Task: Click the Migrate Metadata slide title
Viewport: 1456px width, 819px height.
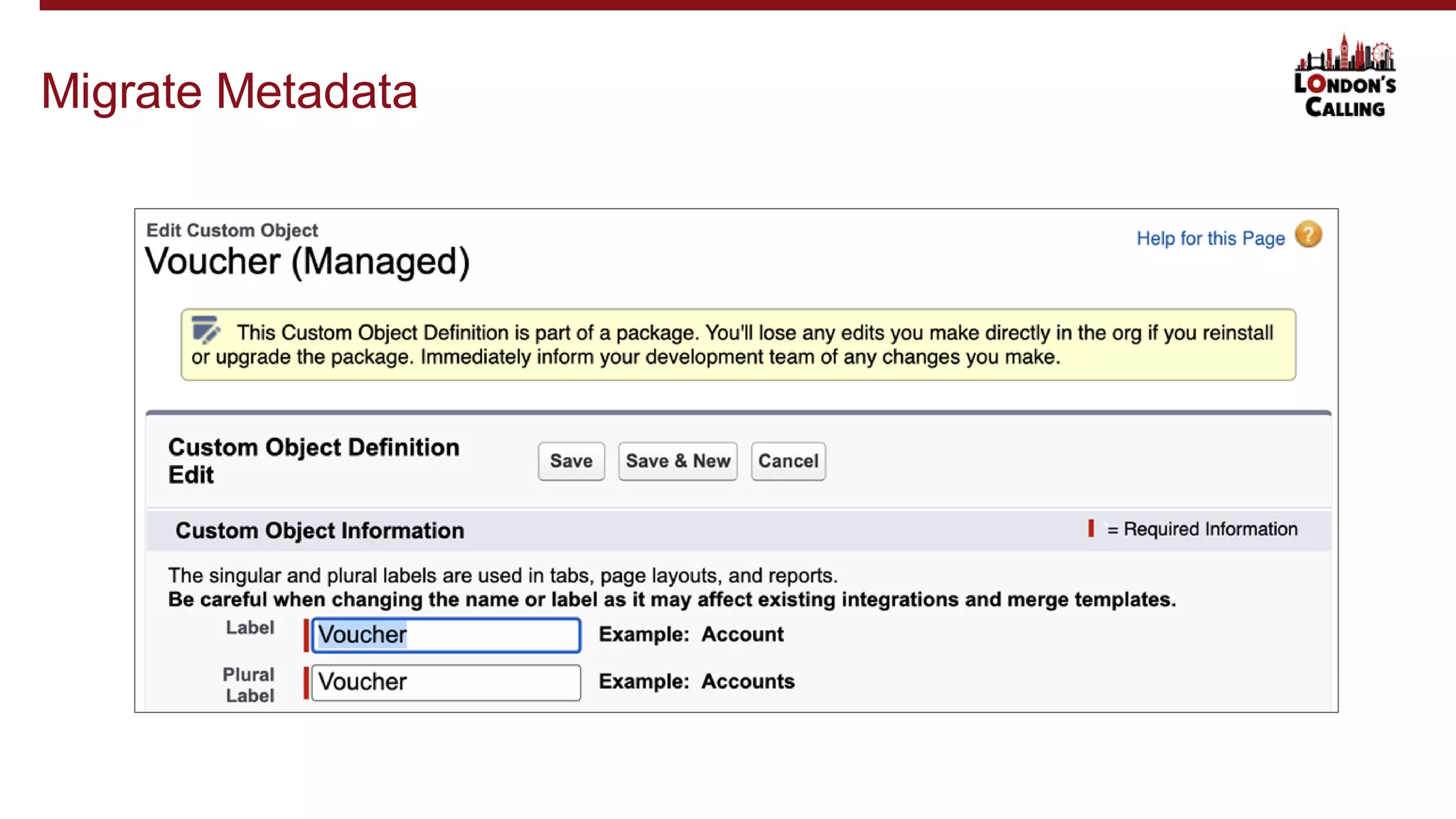Action: [x=229, y=91]
